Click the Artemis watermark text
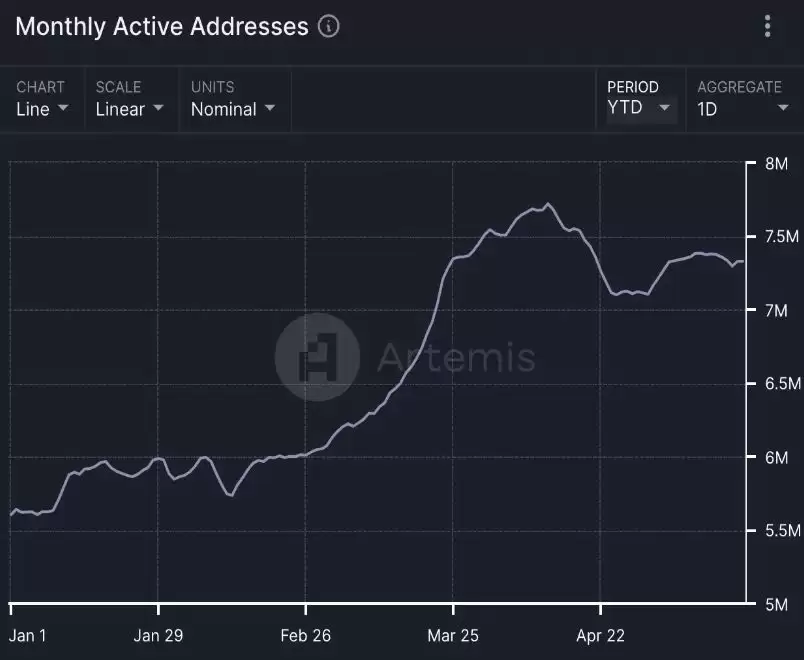This screenshot has height=660, width=804. [456, 357]
